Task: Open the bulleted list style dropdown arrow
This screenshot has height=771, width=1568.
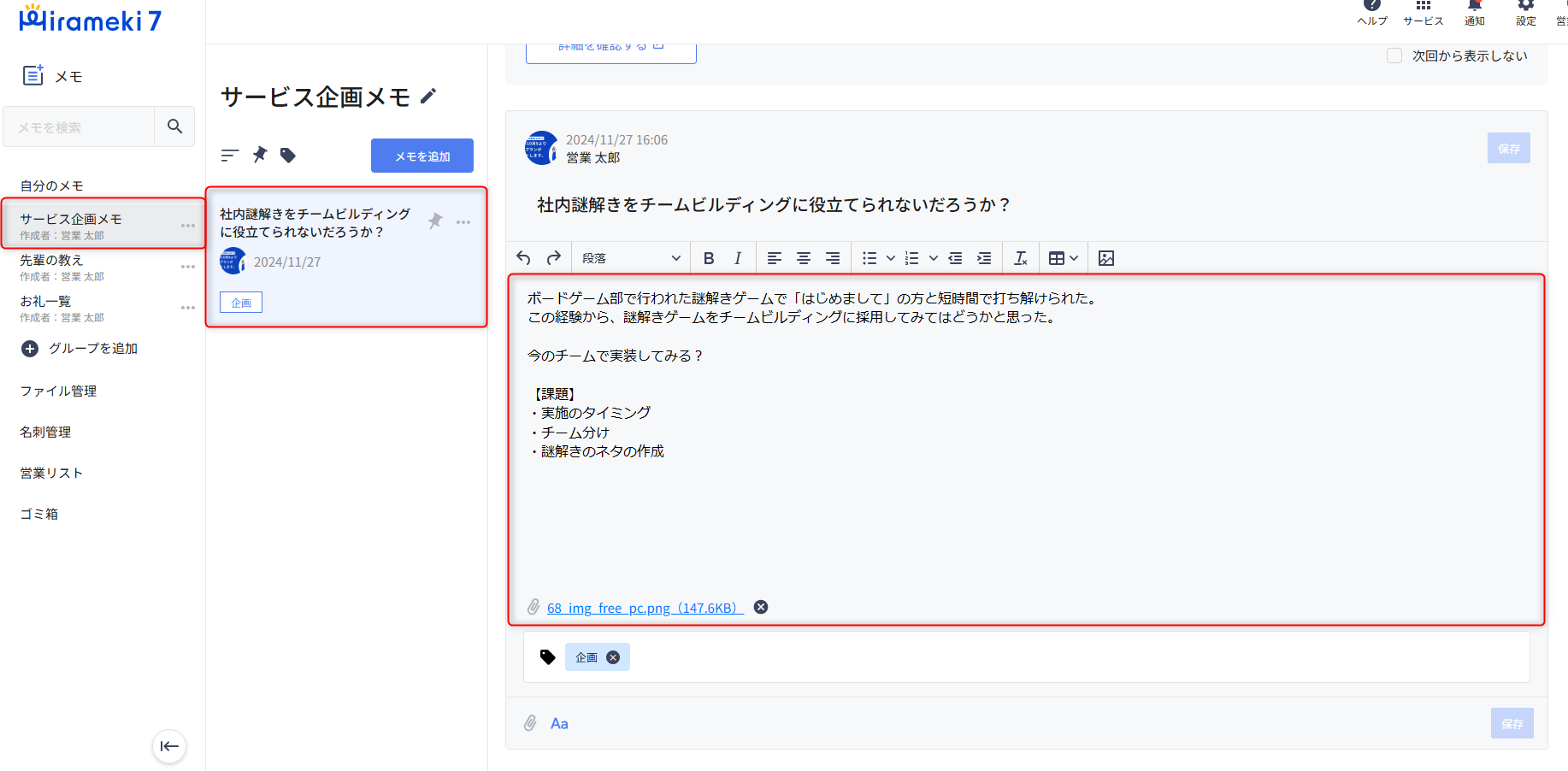Action: (890, 258)
